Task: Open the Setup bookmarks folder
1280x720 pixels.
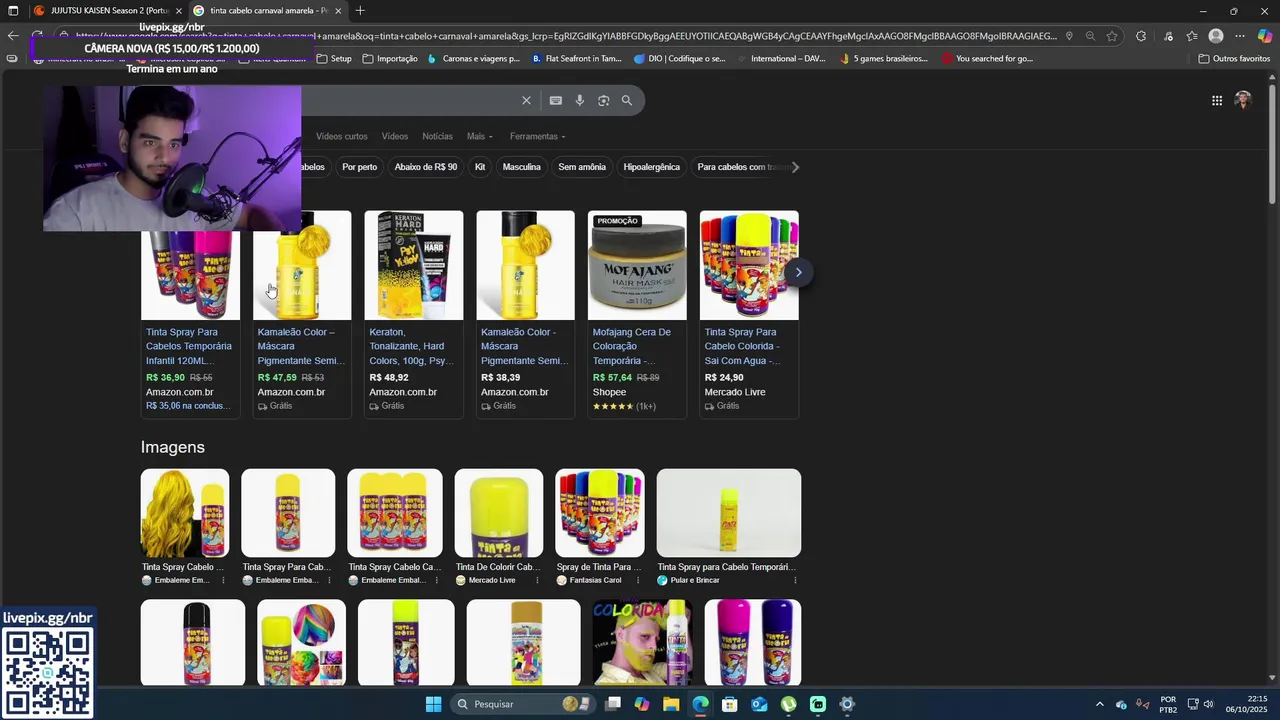Action: pyautogui.click(x=334, y=58)
